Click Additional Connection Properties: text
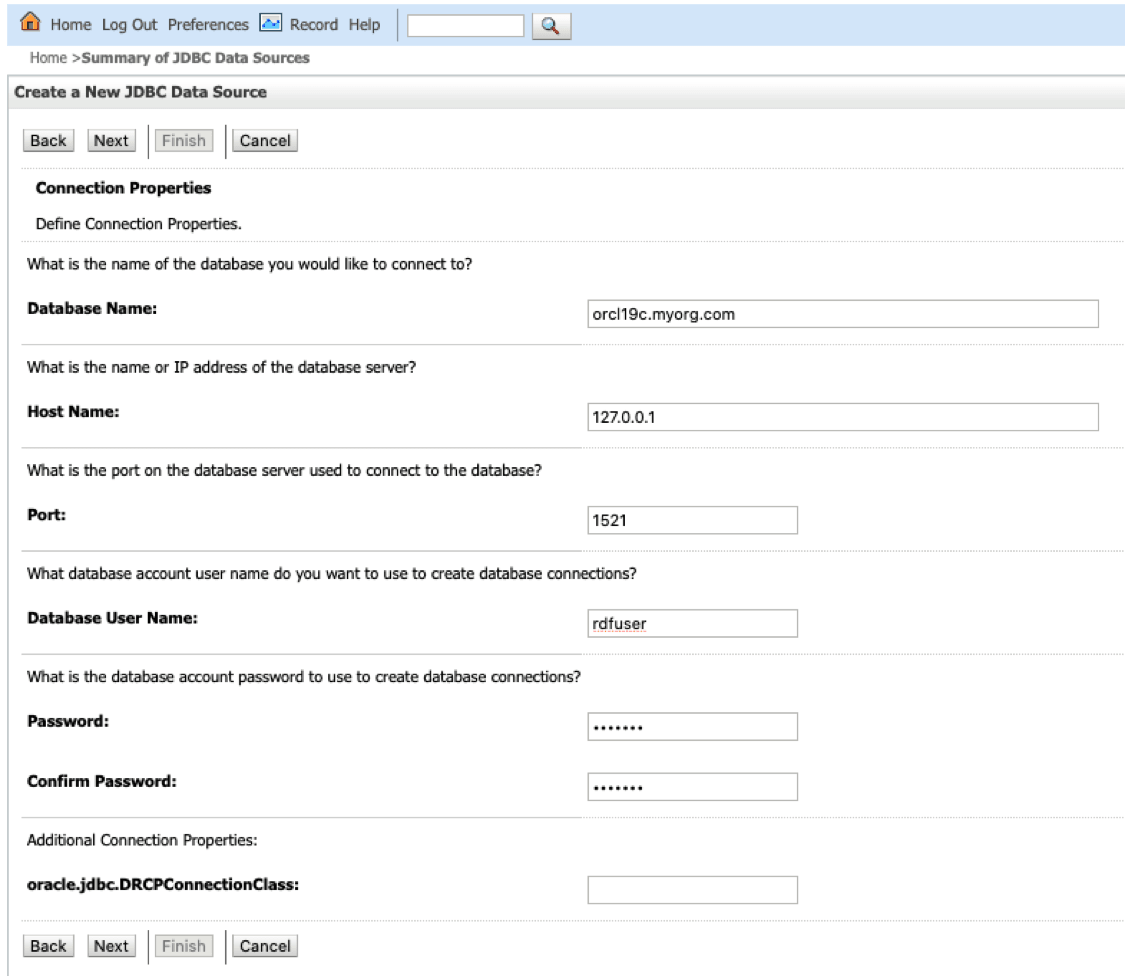The height and width of the screenshot is (976, 1125). pos(142,840)
